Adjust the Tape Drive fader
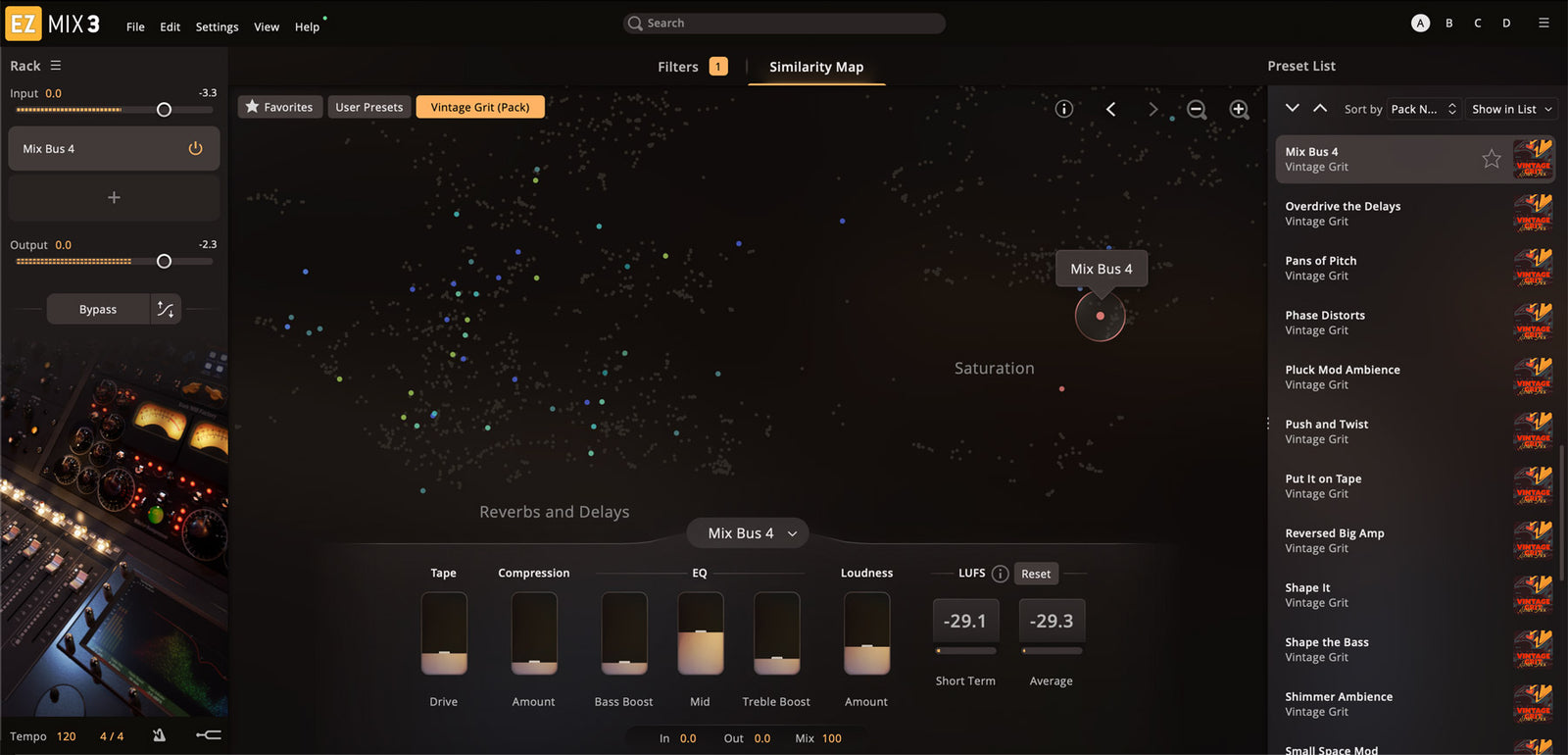Viewport: 1568px width, 755px height. pyautogui.click(x=444, y=633)
